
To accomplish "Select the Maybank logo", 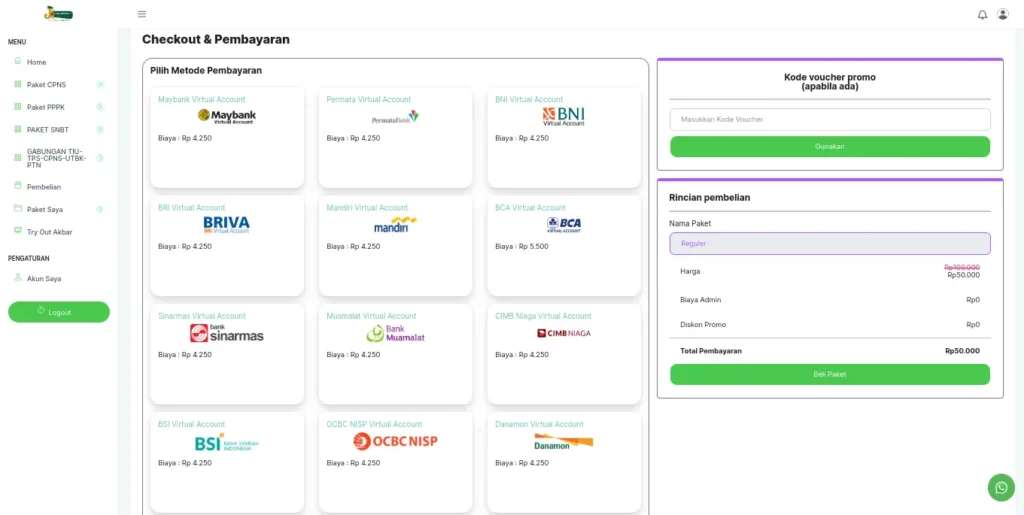I will coord(227,116).
